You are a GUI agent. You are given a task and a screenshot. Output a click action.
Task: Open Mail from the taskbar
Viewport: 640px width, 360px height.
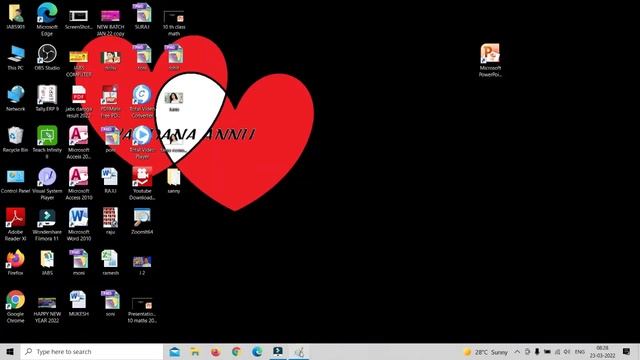pos(175,351)
